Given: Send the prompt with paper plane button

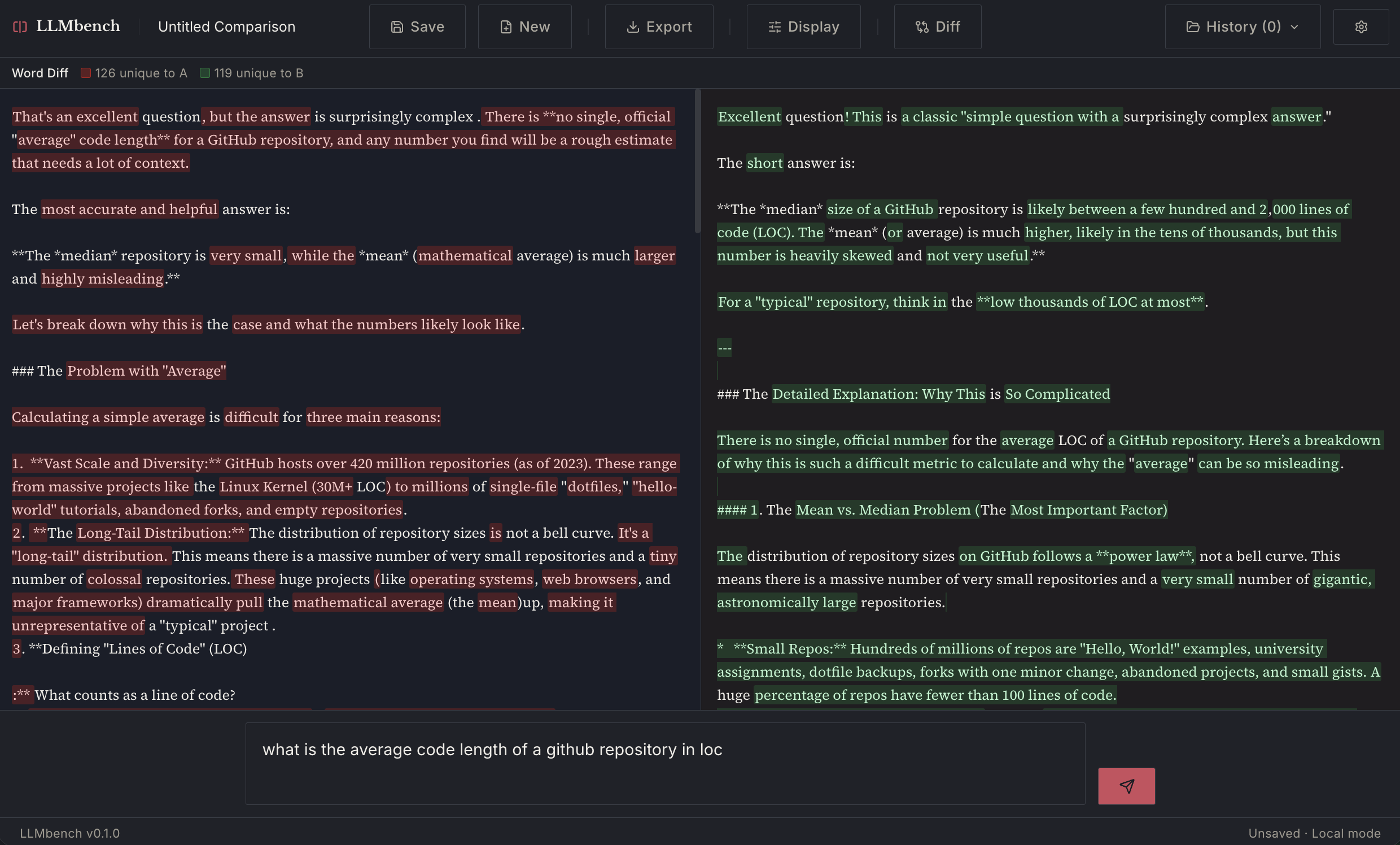Looking at the screenshot, I should coord(1126,785).
